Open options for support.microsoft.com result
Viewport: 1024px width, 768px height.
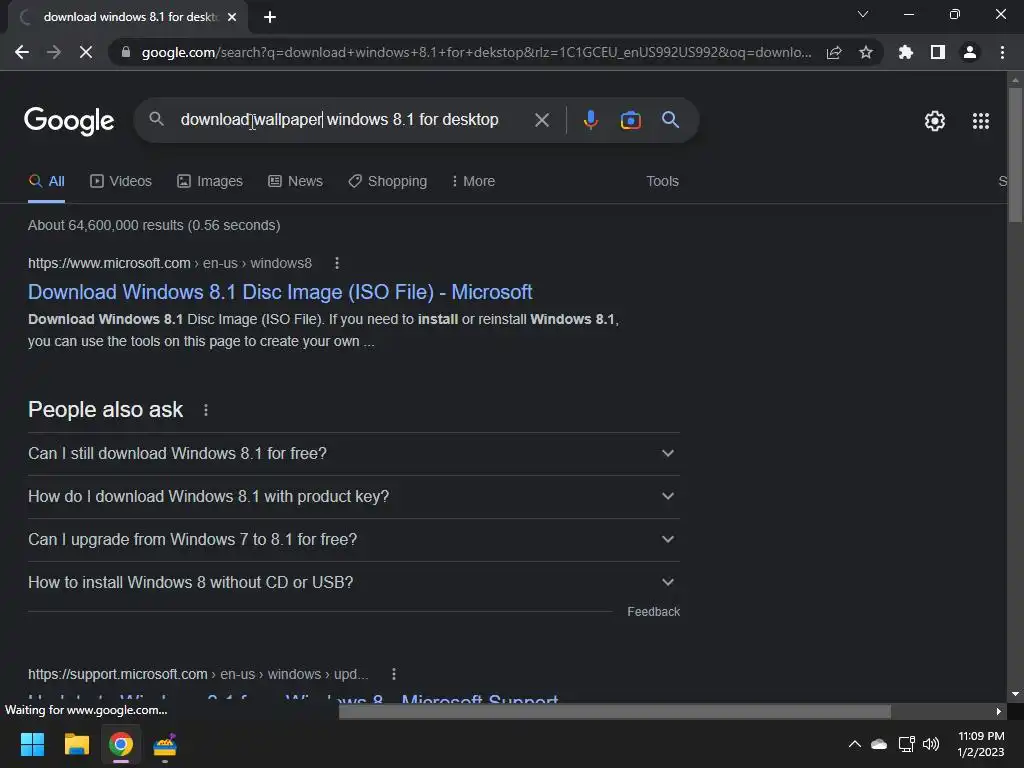click(x=394, y=674)
